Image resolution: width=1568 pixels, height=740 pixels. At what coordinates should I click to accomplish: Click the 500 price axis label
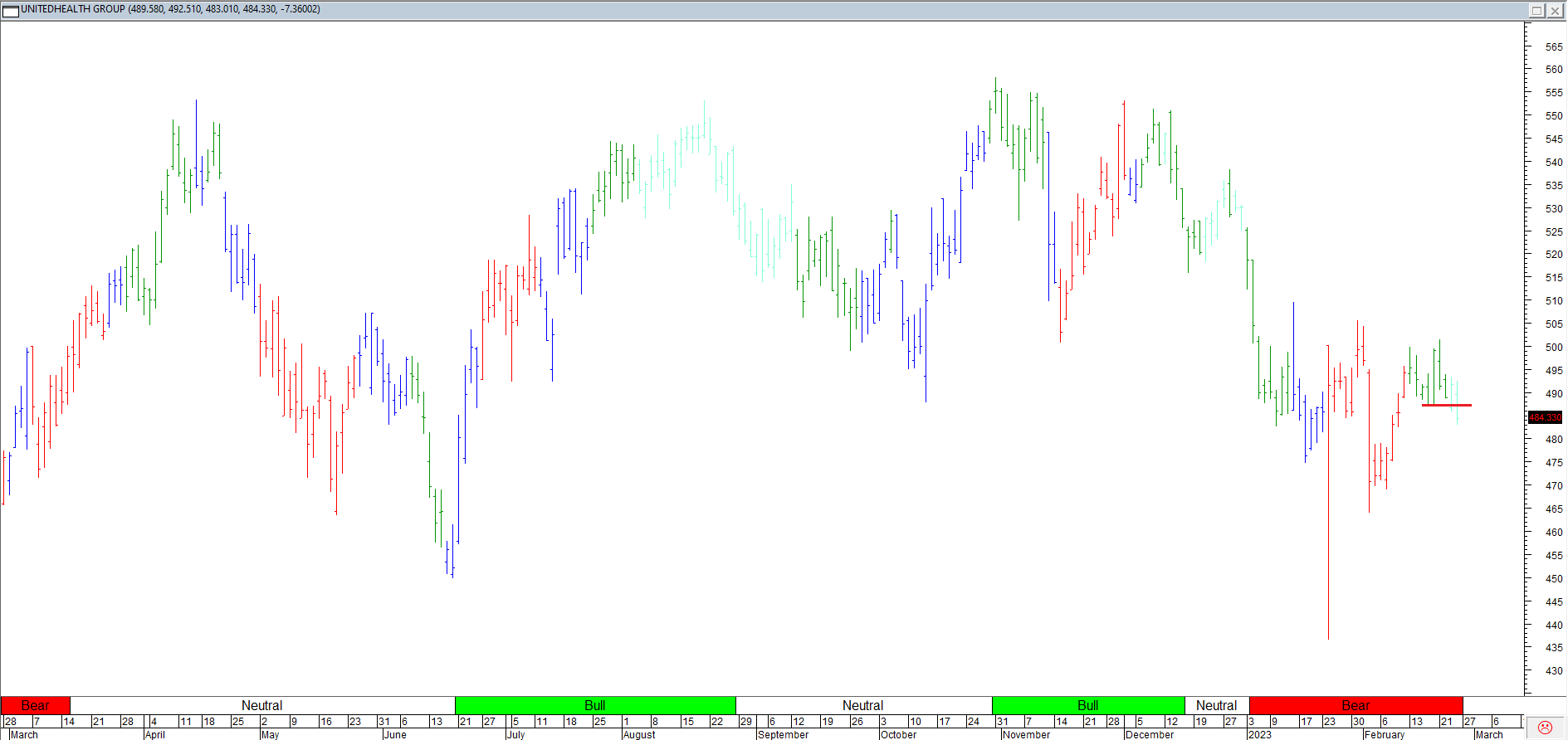[1554, 348]
